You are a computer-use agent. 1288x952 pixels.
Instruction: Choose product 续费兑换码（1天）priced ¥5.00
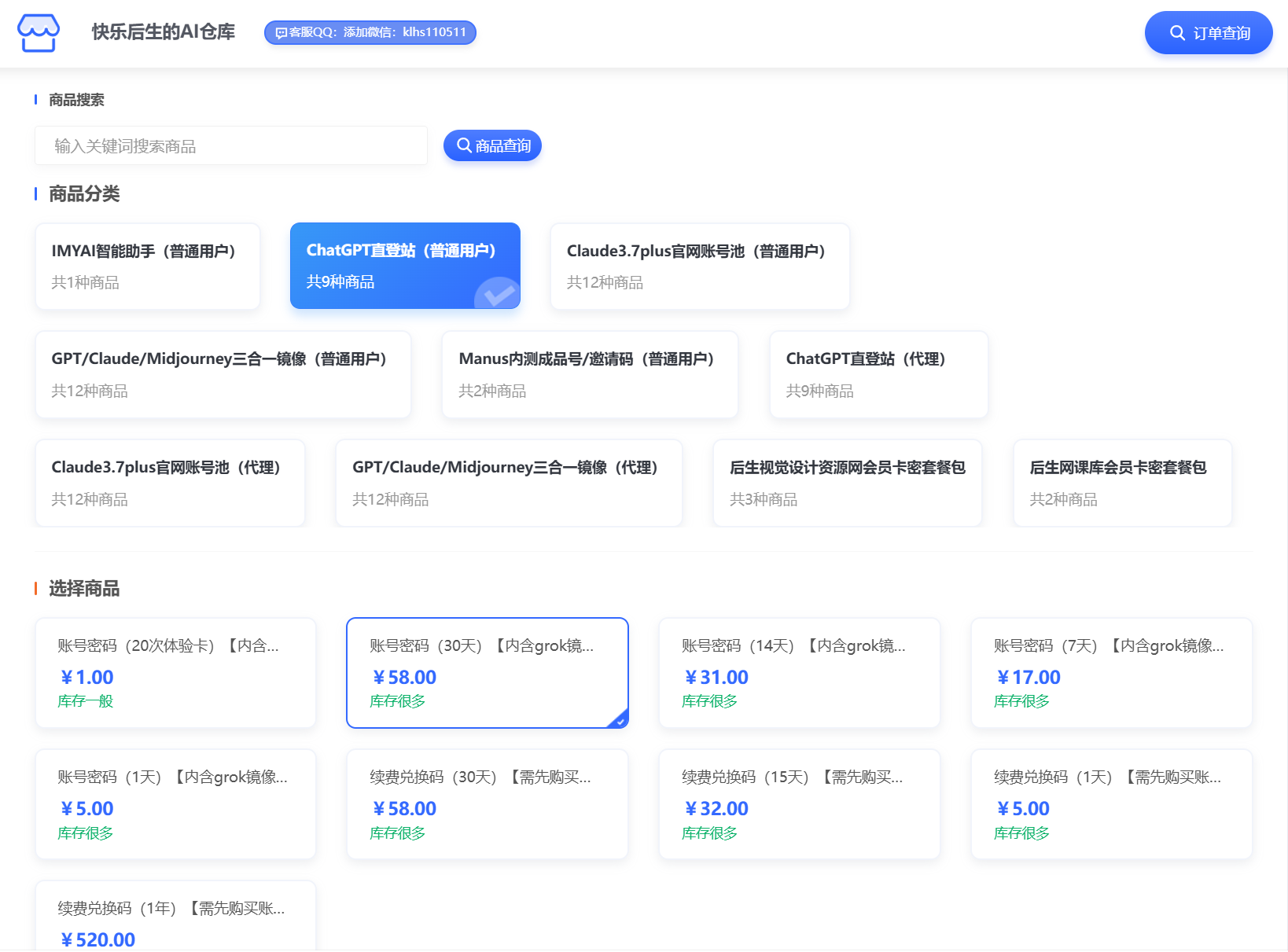point(1112,804)
